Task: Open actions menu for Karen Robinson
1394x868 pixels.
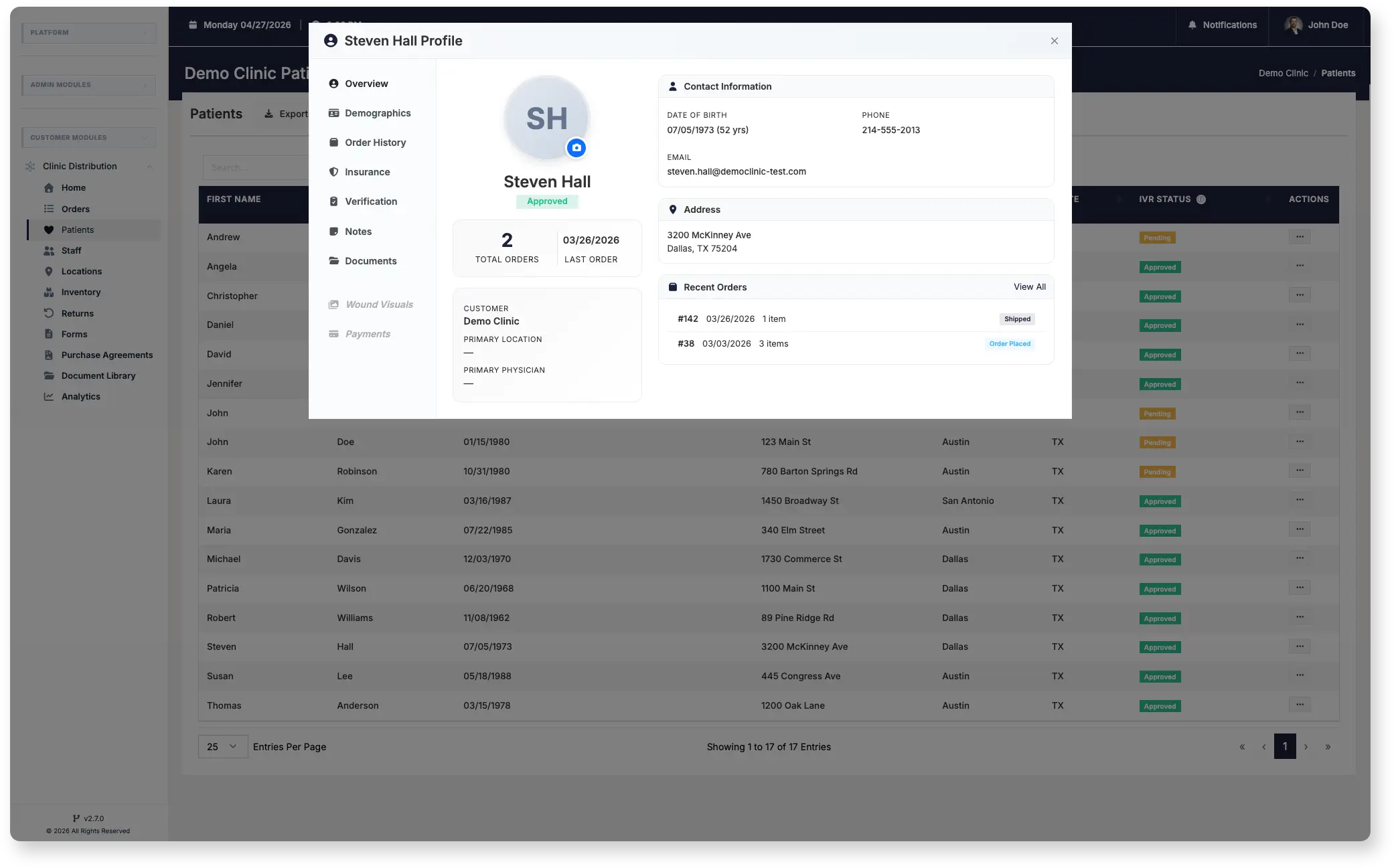Action: point(1300,470)
